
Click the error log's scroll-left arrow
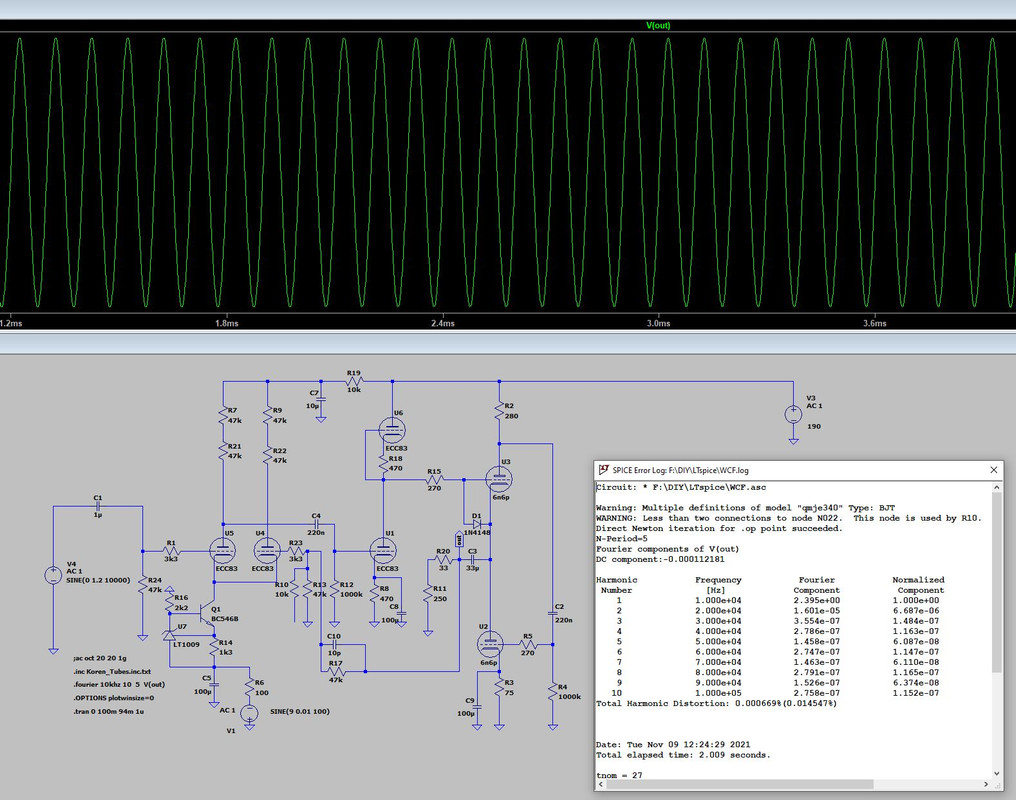[x=600, y=784]
